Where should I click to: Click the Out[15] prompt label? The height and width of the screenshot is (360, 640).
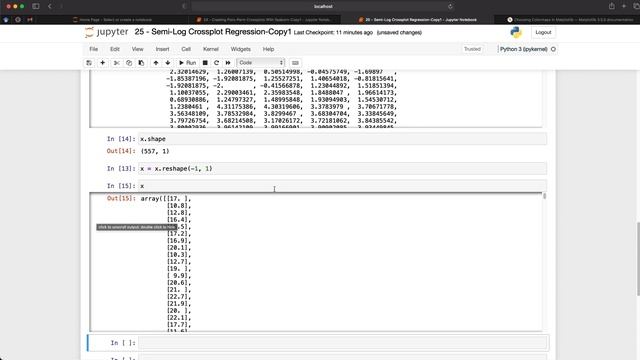click(121, 198)
